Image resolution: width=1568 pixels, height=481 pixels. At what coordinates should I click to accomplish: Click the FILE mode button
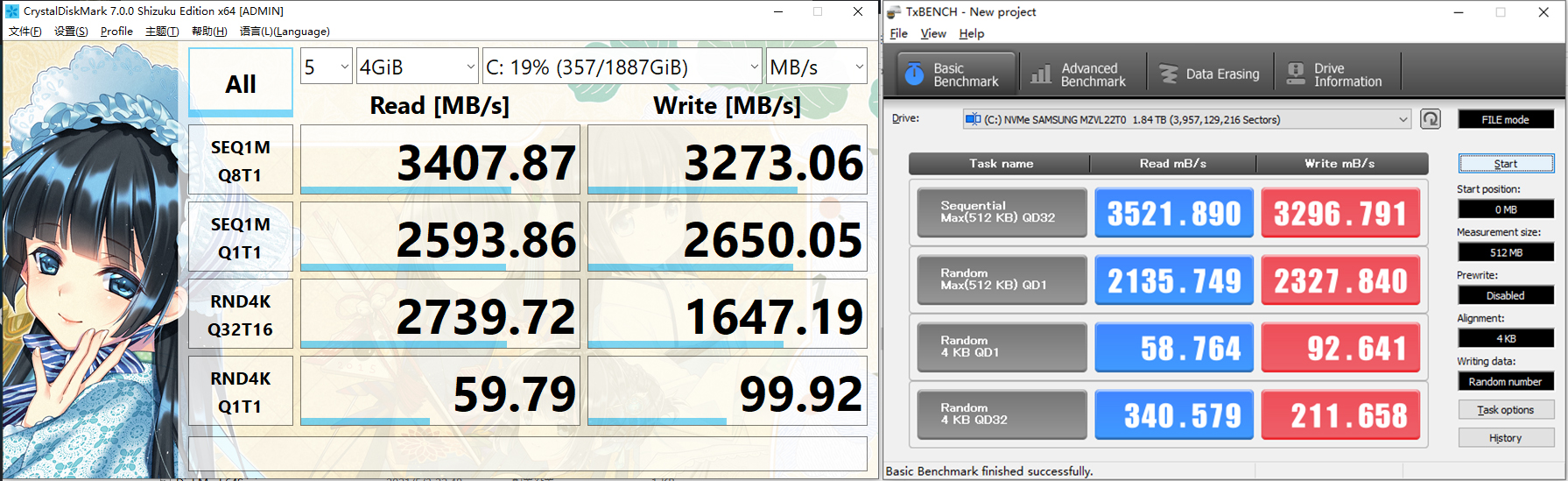(x=1506, y=119)
